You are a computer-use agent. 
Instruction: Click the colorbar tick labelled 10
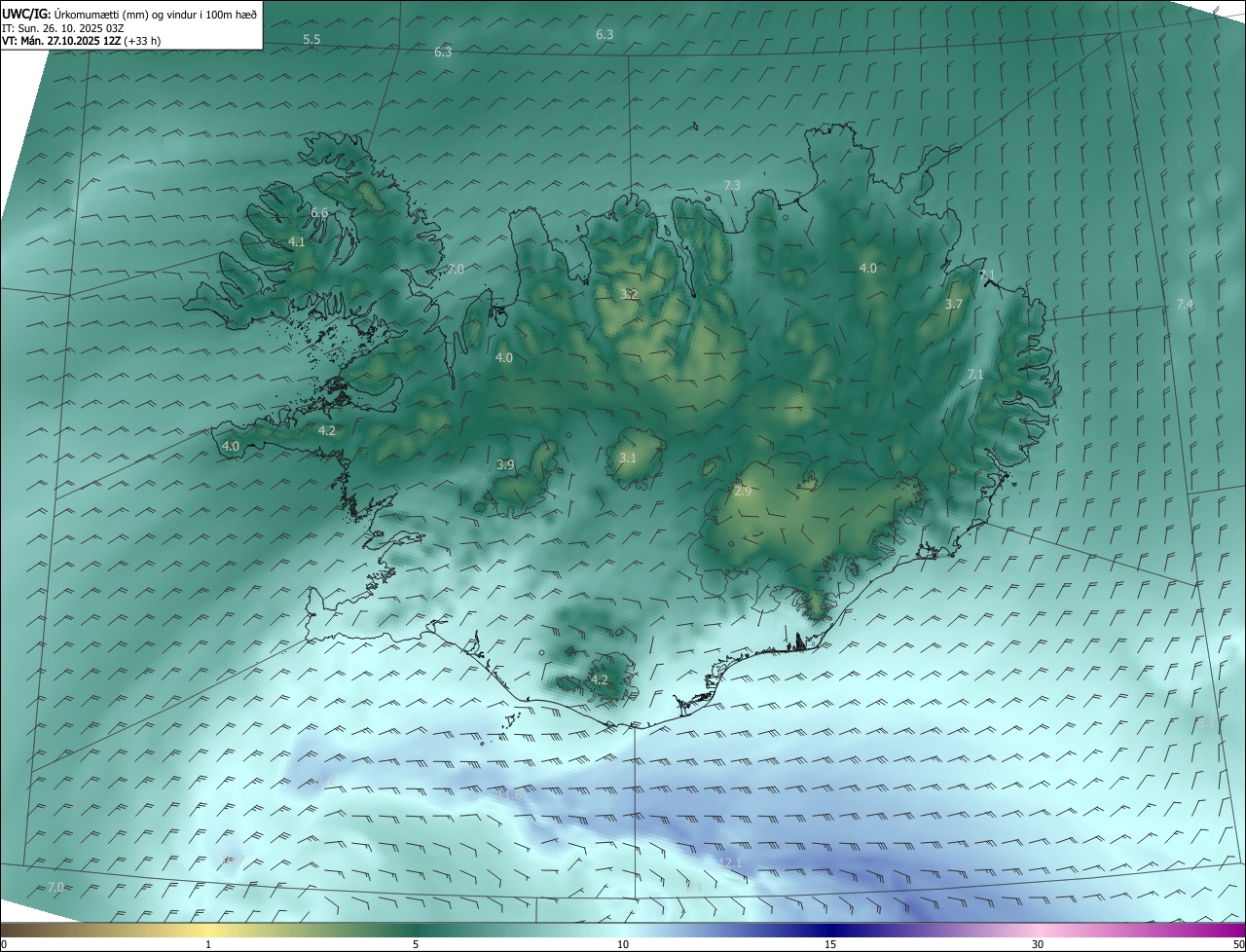[x=623, y=944]
